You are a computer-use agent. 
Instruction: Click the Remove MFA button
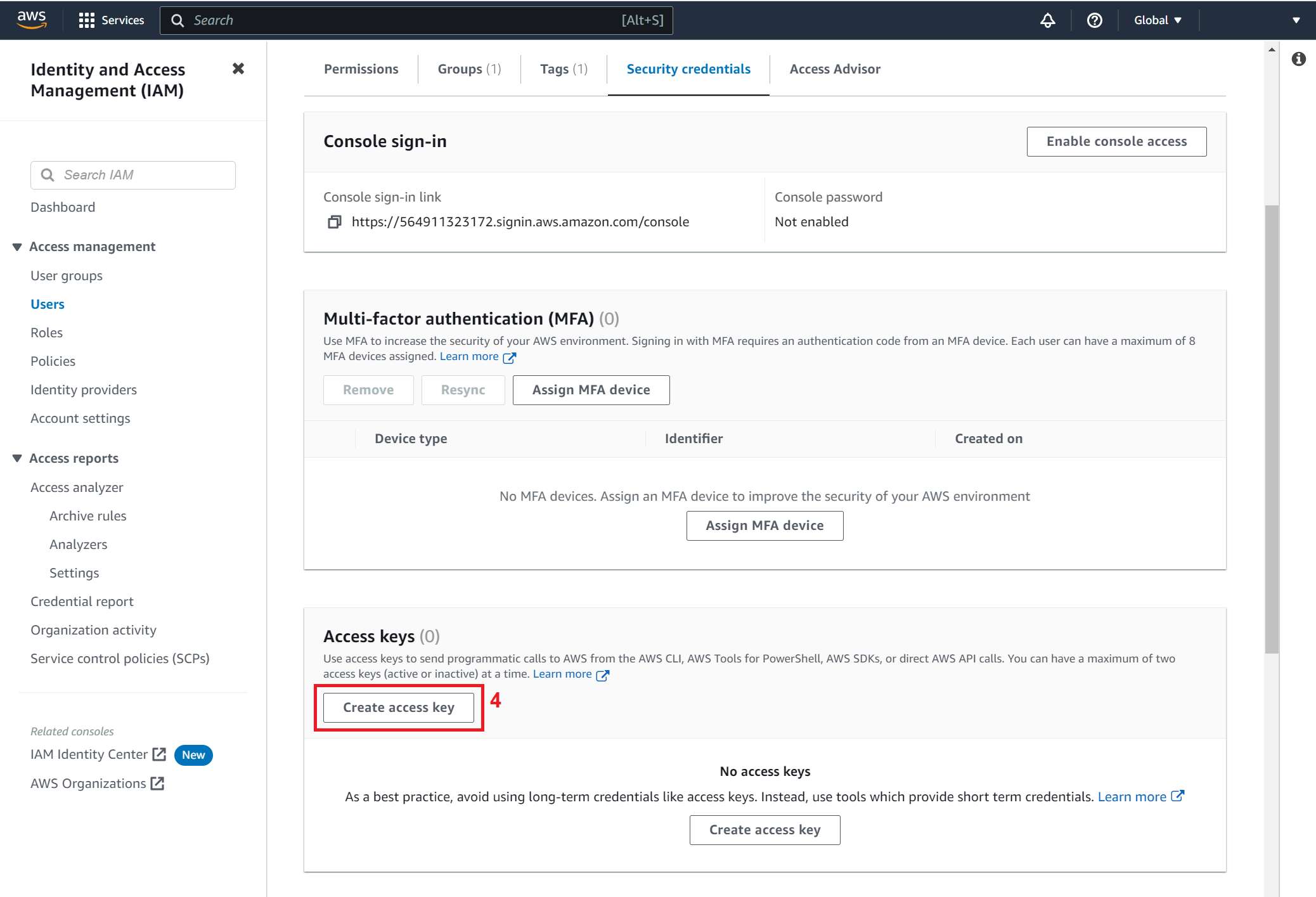point(368,390)
